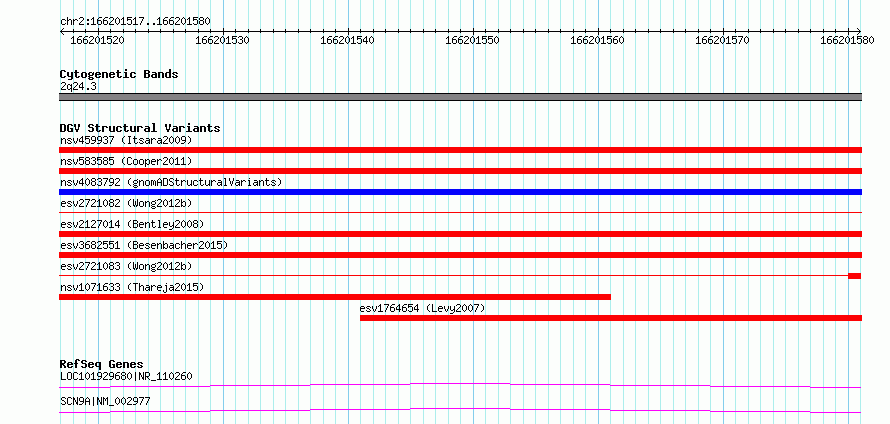Open gene LOC101929680|NR_110260 label
The image size is (890, 424).
(126, 376)
